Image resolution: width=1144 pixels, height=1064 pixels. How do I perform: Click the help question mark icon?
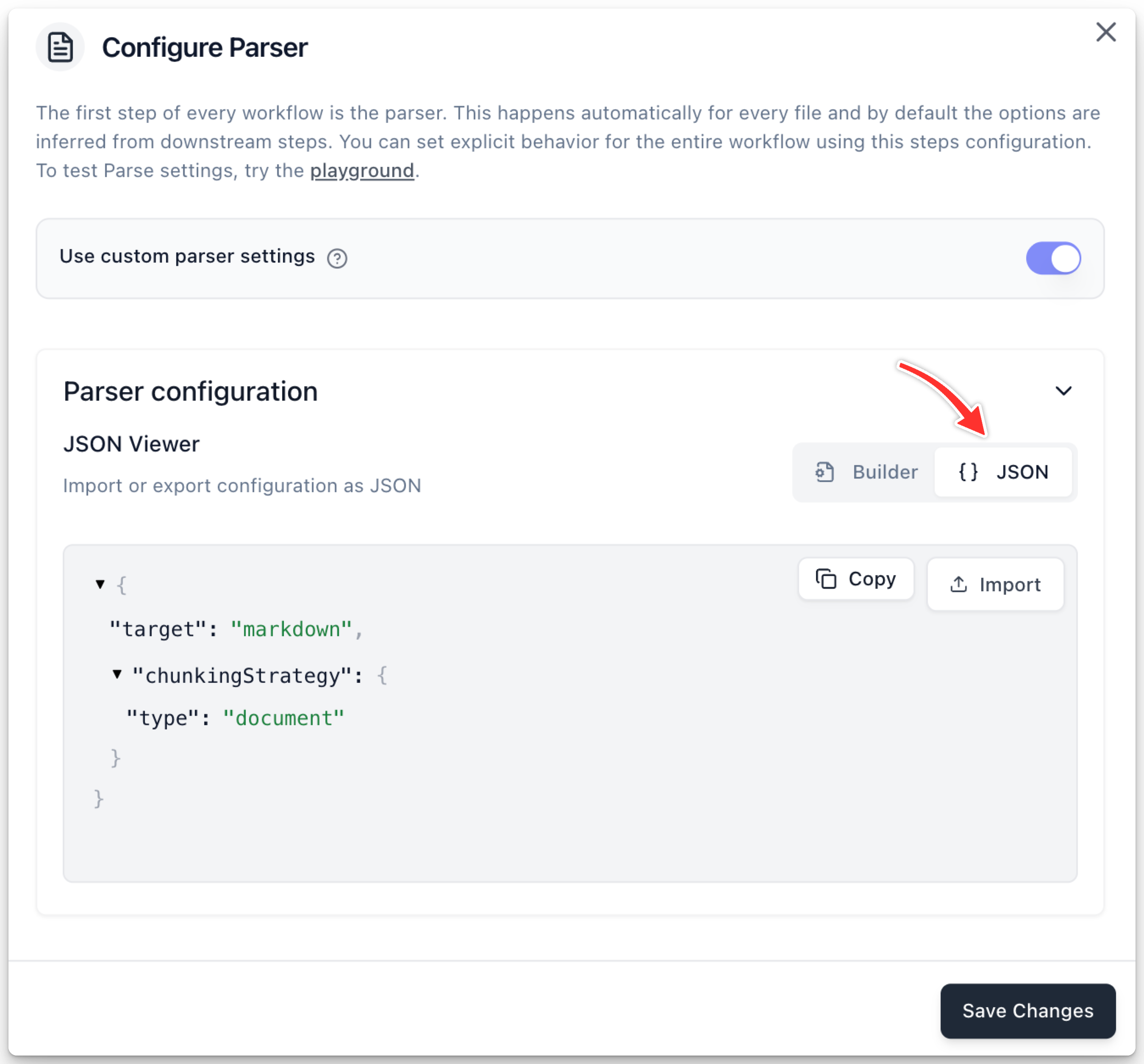click(337, 258)
